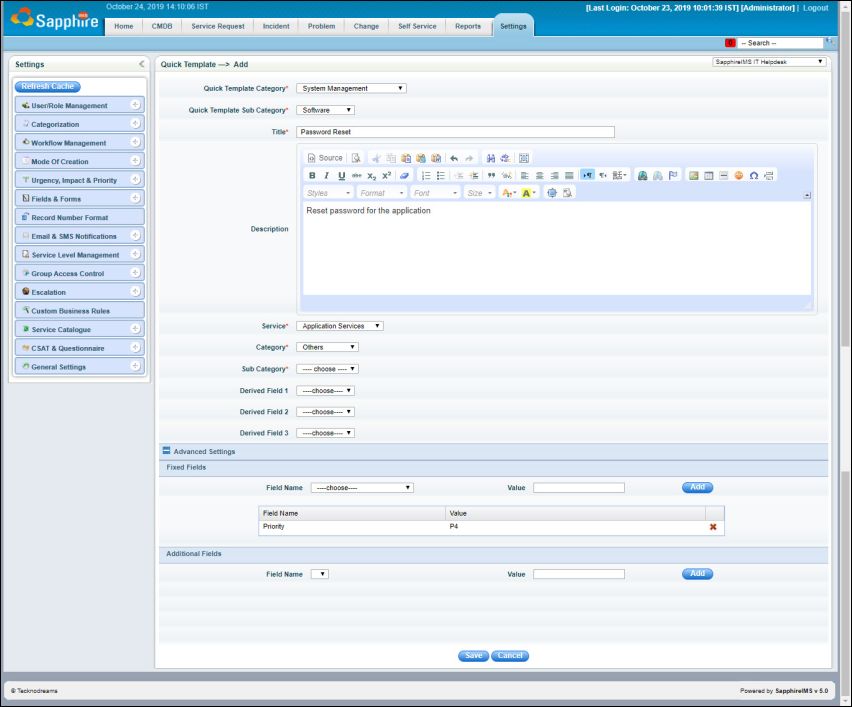Go to the Incident tab
This screenshot has height=707, width=852.
[x=275, y=26]
